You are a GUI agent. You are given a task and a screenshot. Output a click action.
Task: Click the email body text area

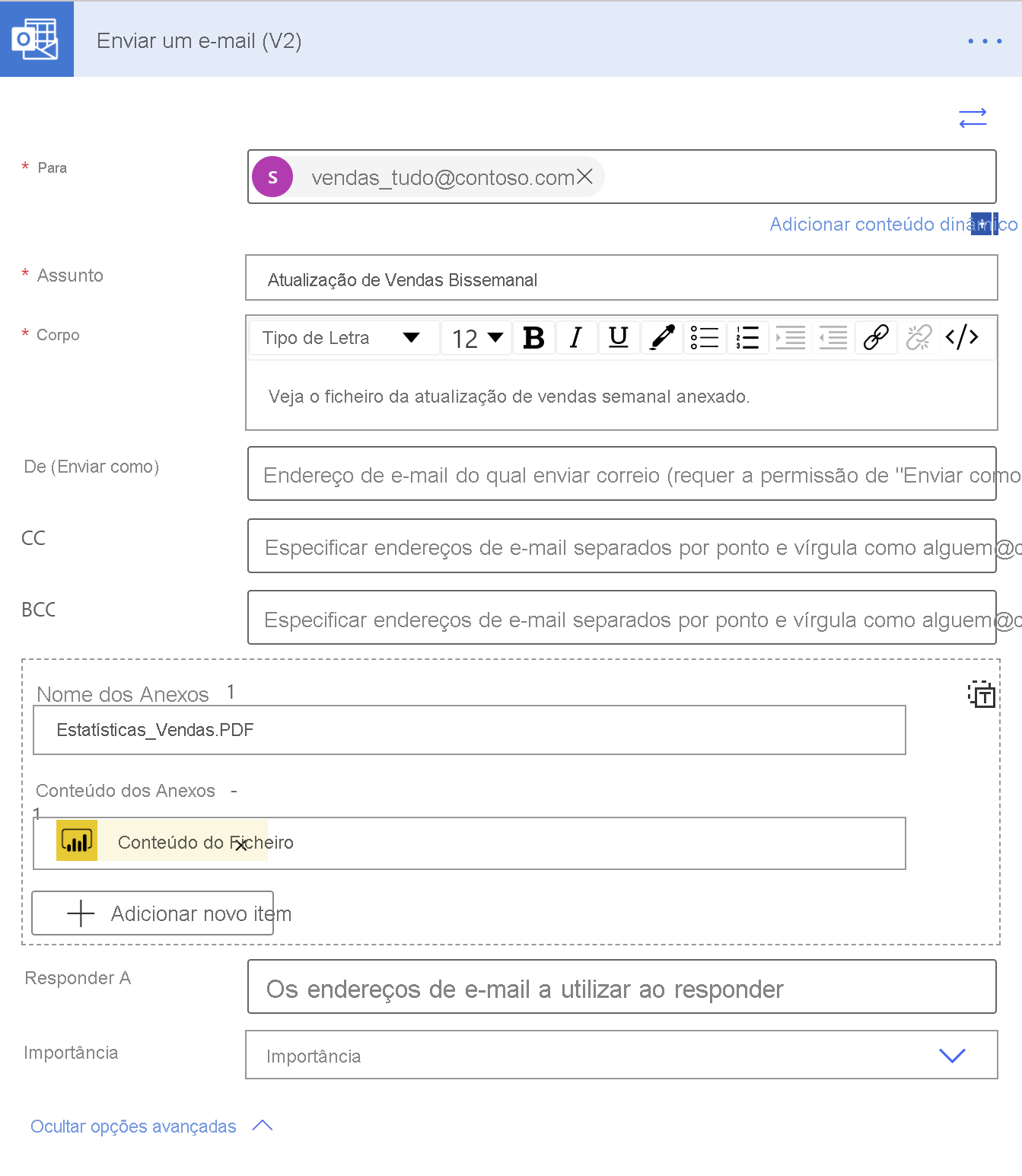(622, 396)
